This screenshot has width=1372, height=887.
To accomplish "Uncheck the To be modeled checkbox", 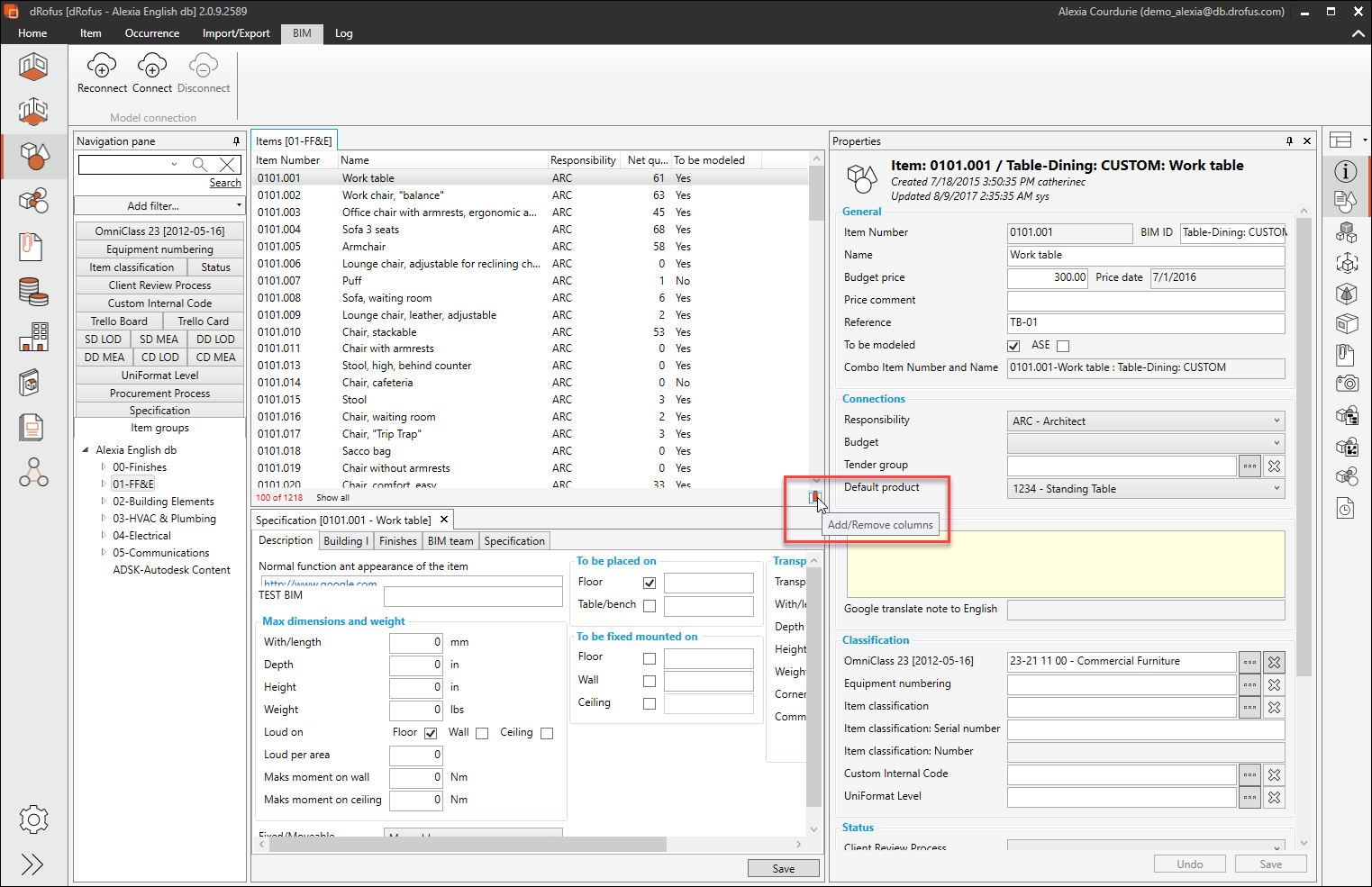I will click(1013, 346).
